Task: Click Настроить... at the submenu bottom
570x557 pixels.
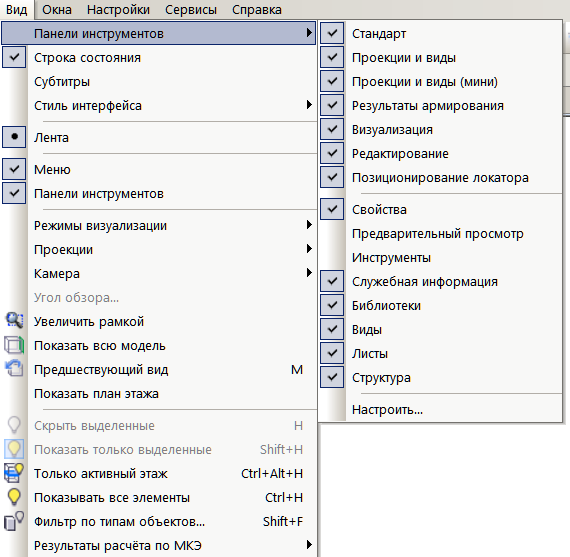Action: point(387,410)
